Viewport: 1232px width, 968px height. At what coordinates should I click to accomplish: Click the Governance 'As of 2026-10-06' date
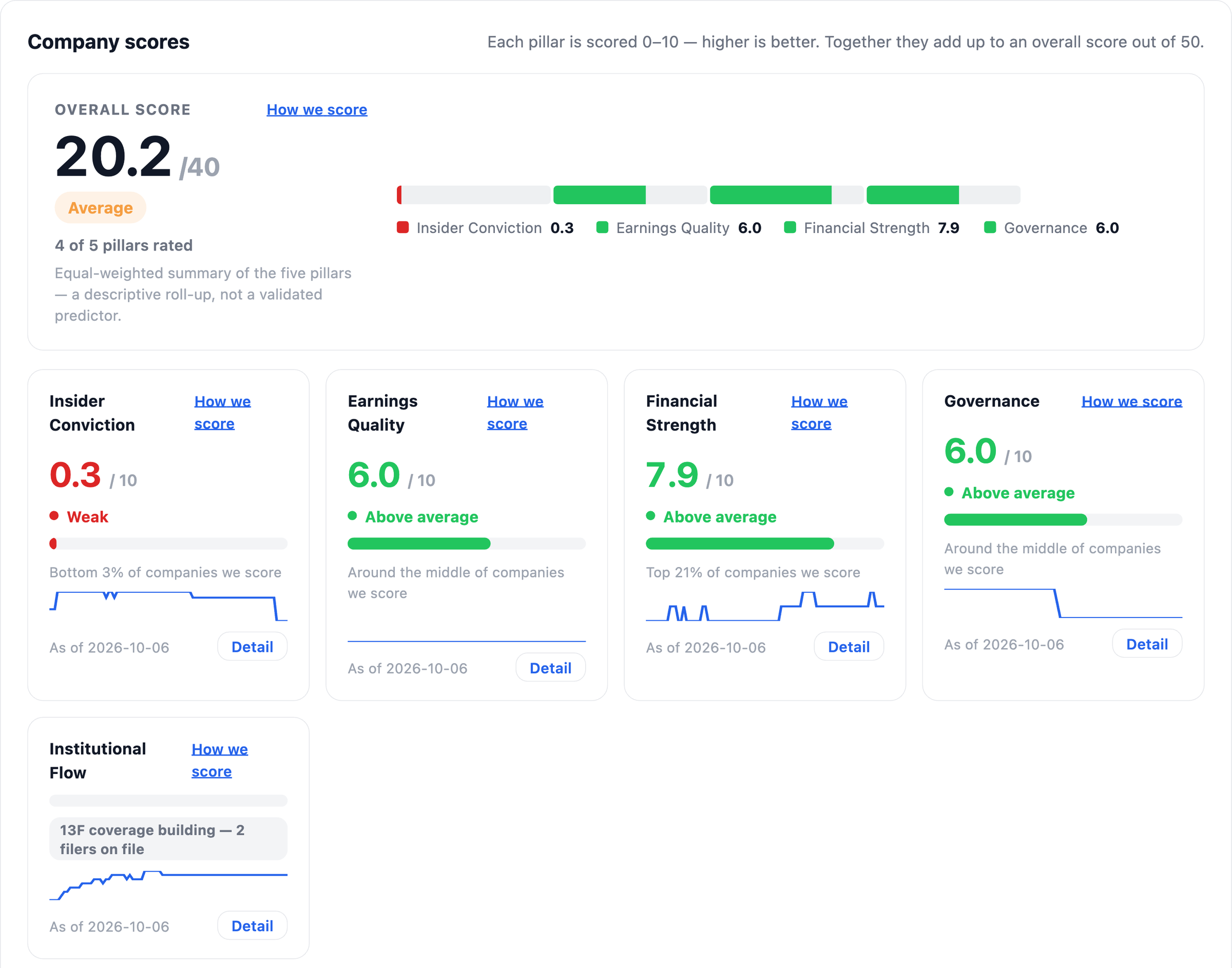point(1004,644)
